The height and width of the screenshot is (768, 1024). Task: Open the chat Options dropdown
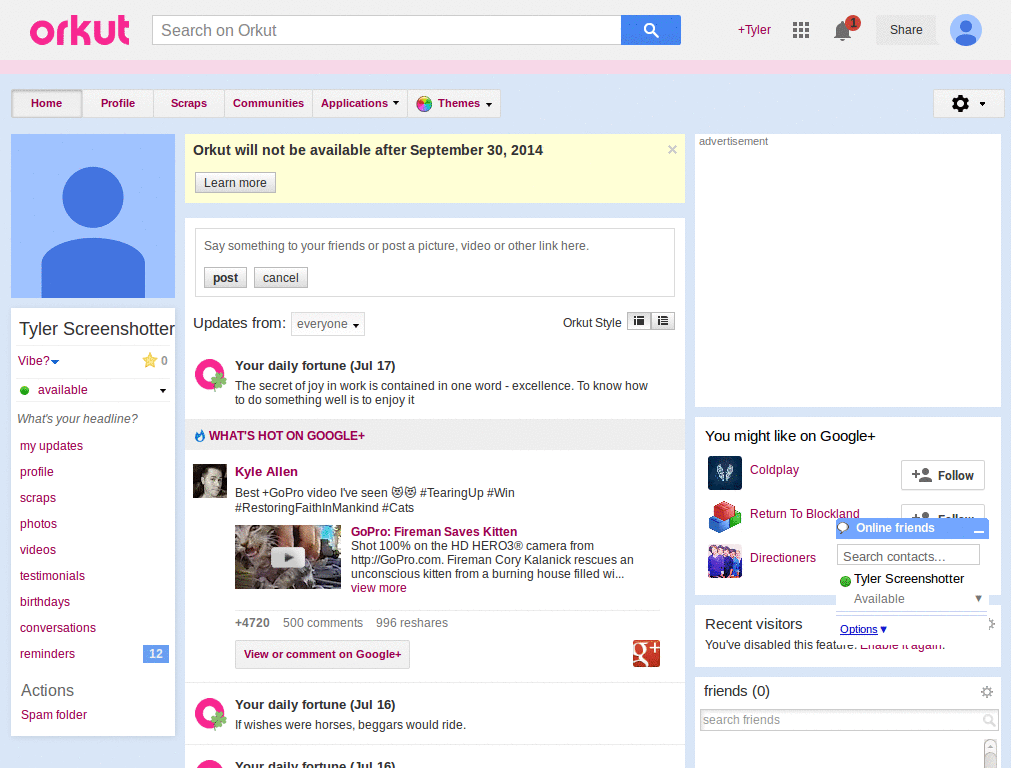point(863,629)
